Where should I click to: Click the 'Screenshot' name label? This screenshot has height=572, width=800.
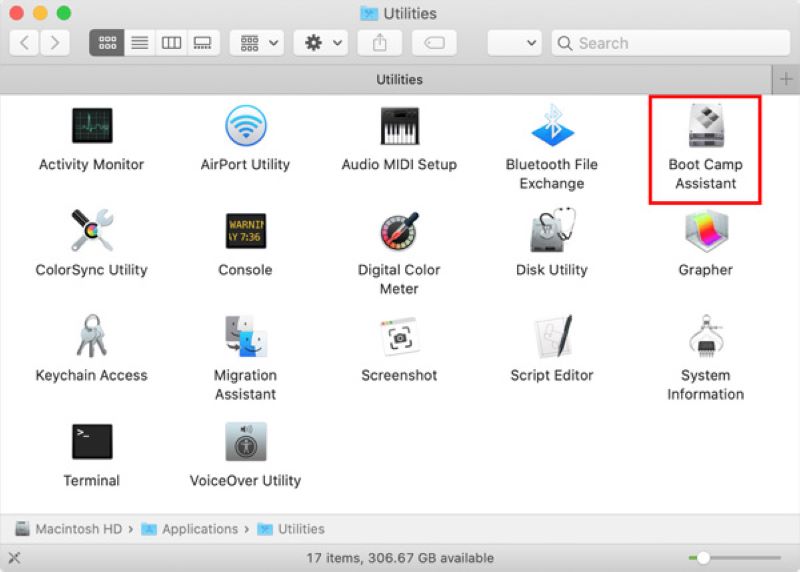click(399, 375)
